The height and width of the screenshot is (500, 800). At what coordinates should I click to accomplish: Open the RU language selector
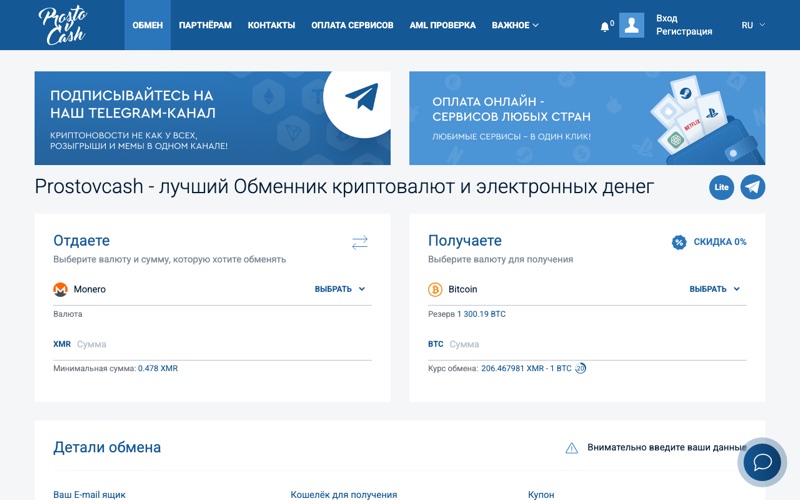753,25
